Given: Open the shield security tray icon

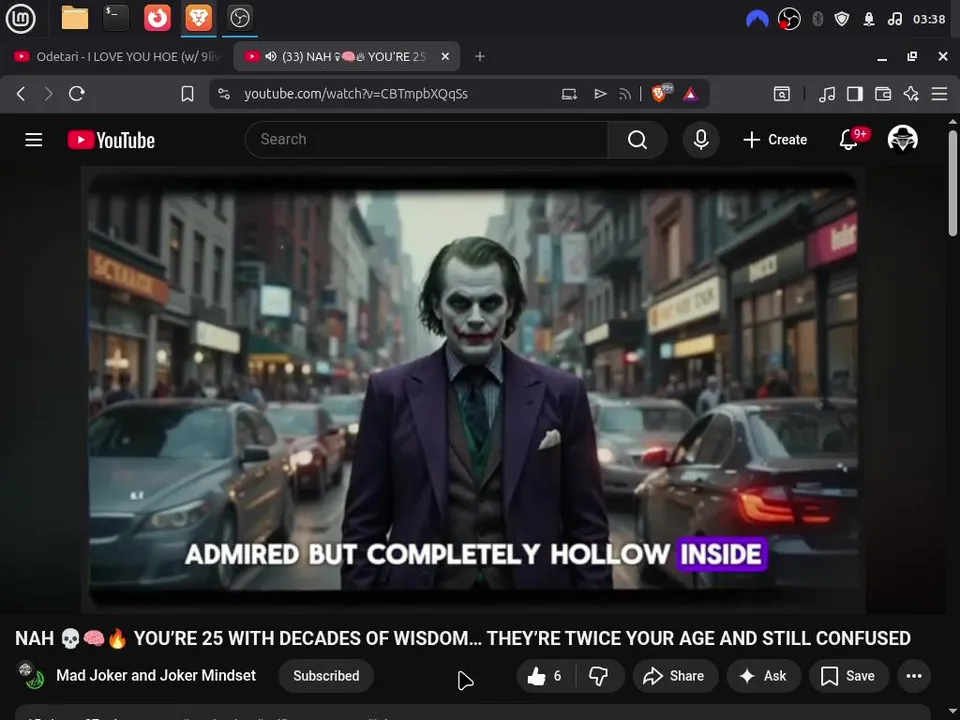Looking at the screenshot, I should pyautogui.click(x=842, y=20).
